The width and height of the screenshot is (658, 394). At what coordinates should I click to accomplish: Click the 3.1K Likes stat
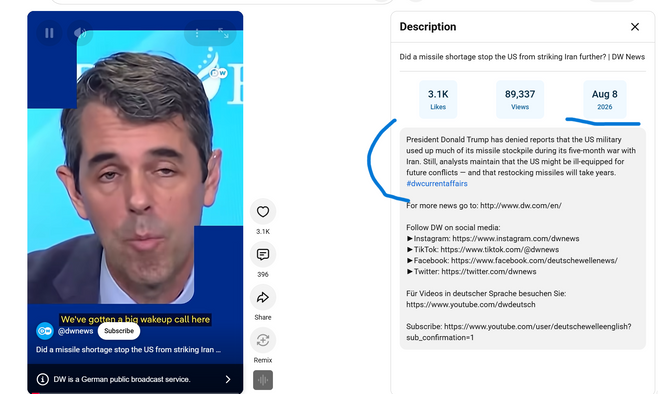pos(438,99)
